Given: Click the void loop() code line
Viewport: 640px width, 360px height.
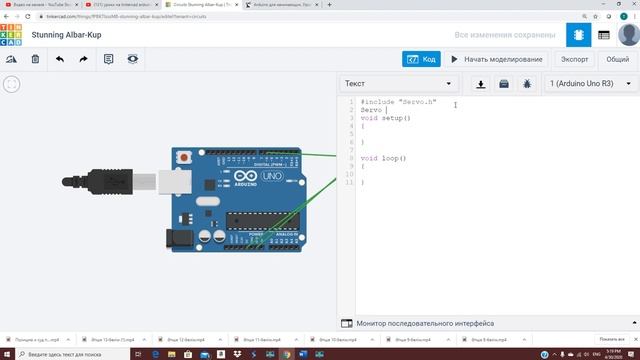Looking at the screenshot, I should (x=383, y=158).
